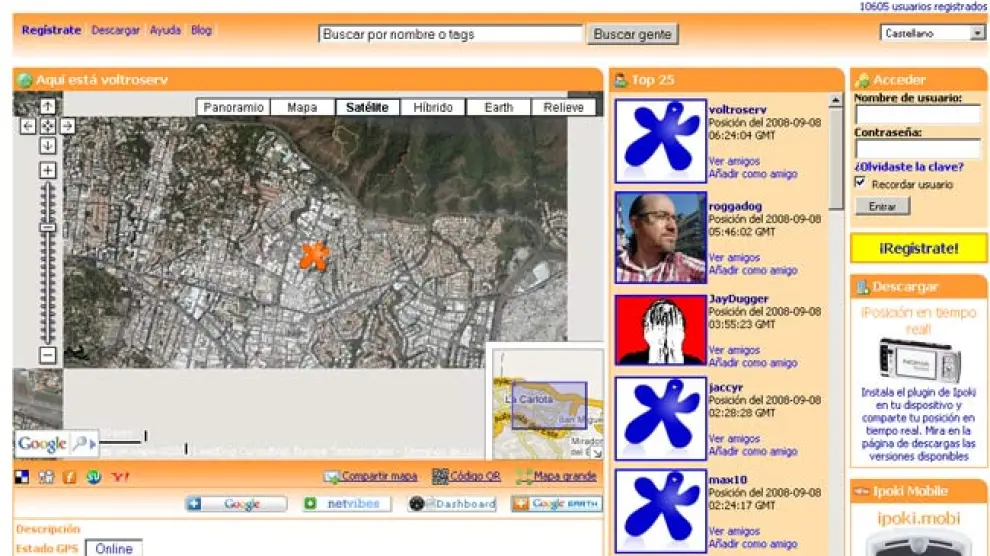
Task: Collapse the overview minimap corner arrow
Action: (596, 452)
